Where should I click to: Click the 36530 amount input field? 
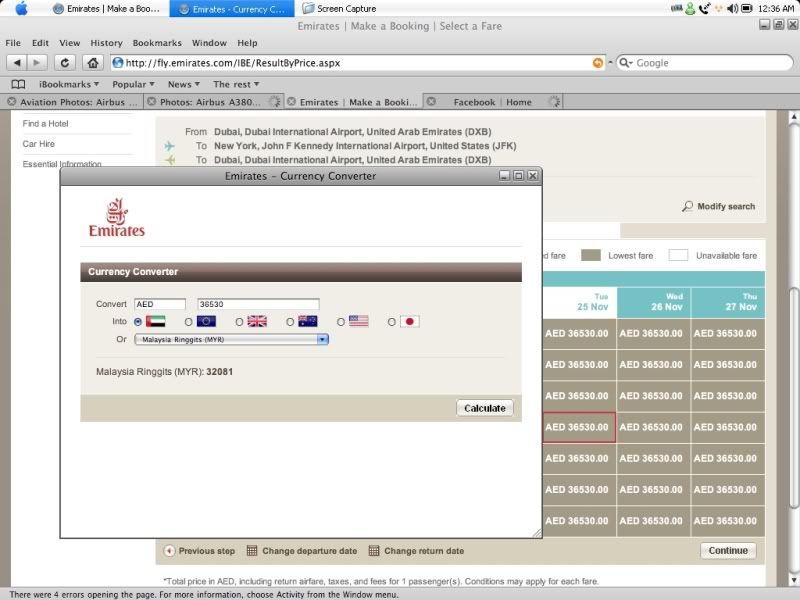[258, 304]
